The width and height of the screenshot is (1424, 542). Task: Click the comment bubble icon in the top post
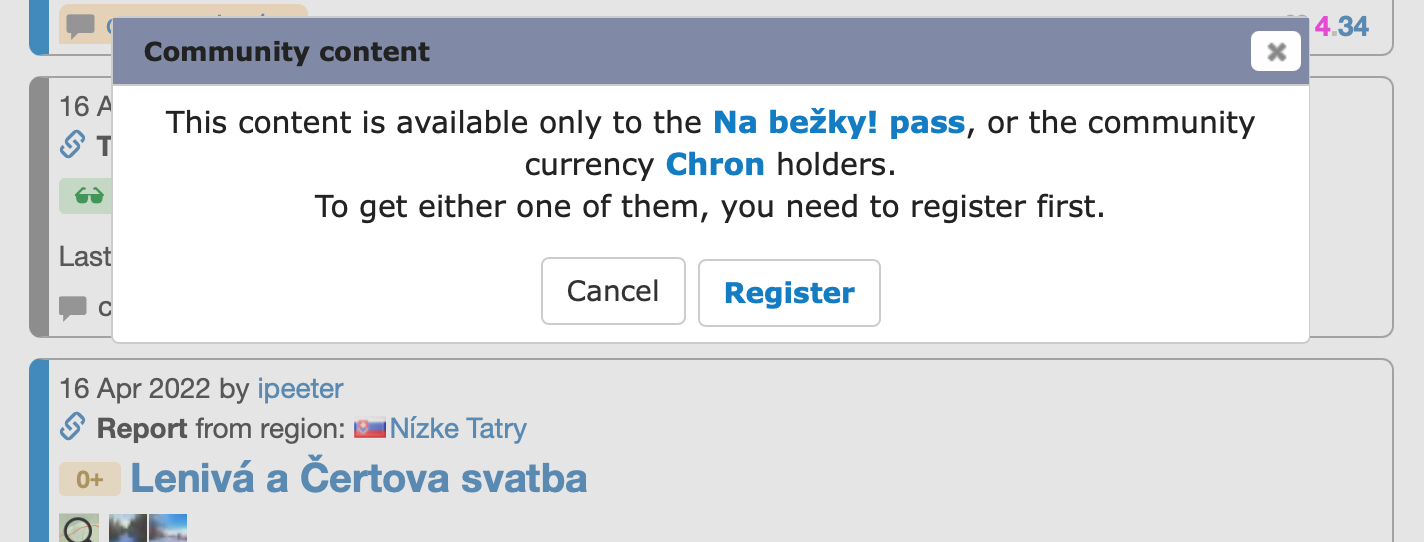click(81, 26)
